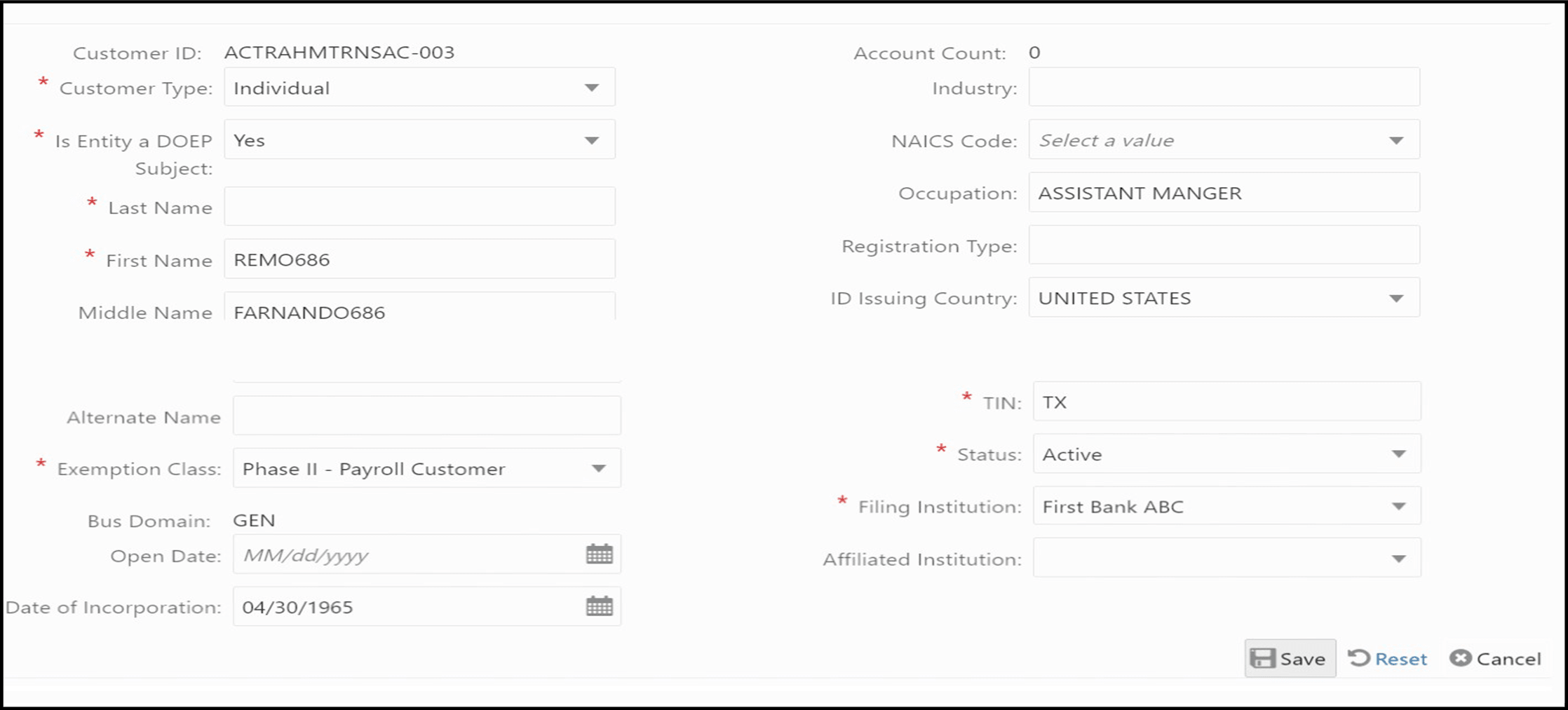1568x710 pixels.
Task: Click the Cancel cross icon
Action: [x=1460, y=657]
